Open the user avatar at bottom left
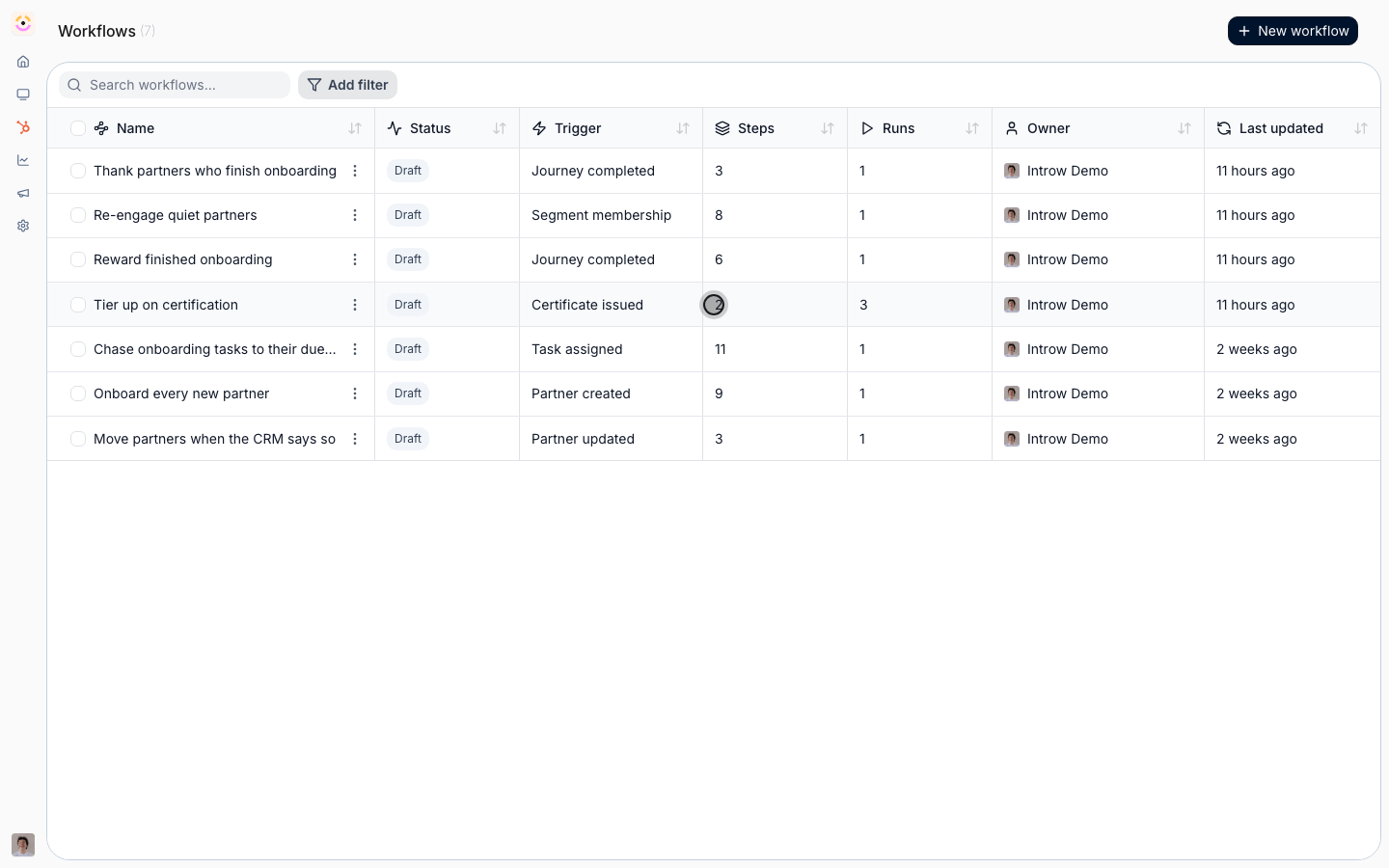Viewport: 1389px width, 868px height. tap(23, 845)
